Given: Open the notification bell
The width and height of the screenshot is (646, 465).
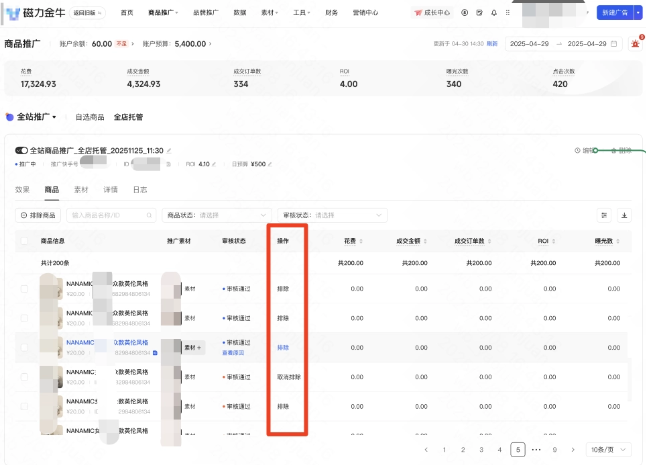Looking at the screenshot, I should click(x=494, y=13).
